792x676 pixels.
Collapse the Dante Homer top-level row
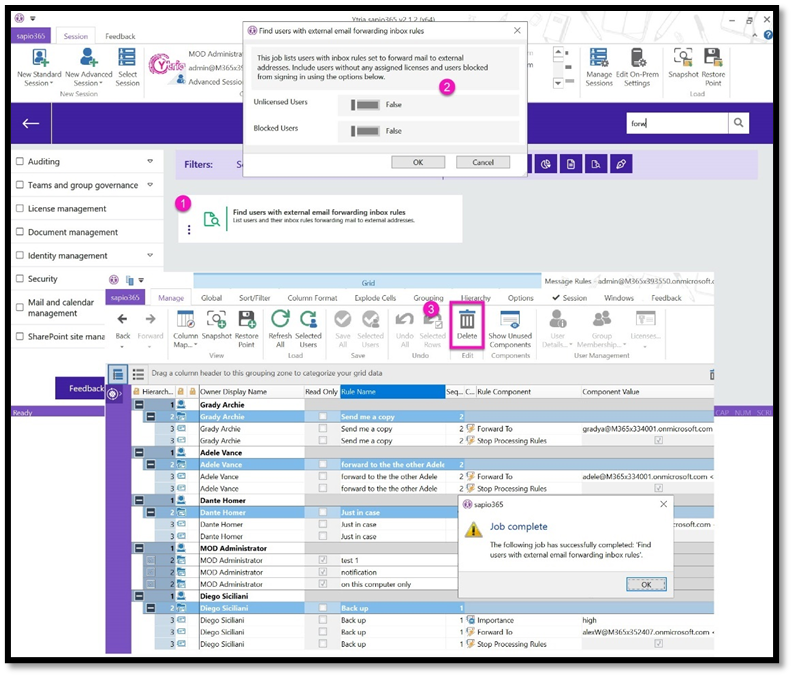138,500
